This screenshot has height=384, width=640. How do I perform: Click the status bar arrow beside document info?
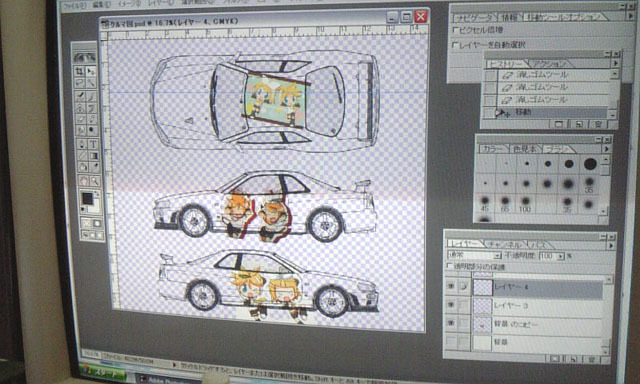pyautogui.click(x=175, y=365)
